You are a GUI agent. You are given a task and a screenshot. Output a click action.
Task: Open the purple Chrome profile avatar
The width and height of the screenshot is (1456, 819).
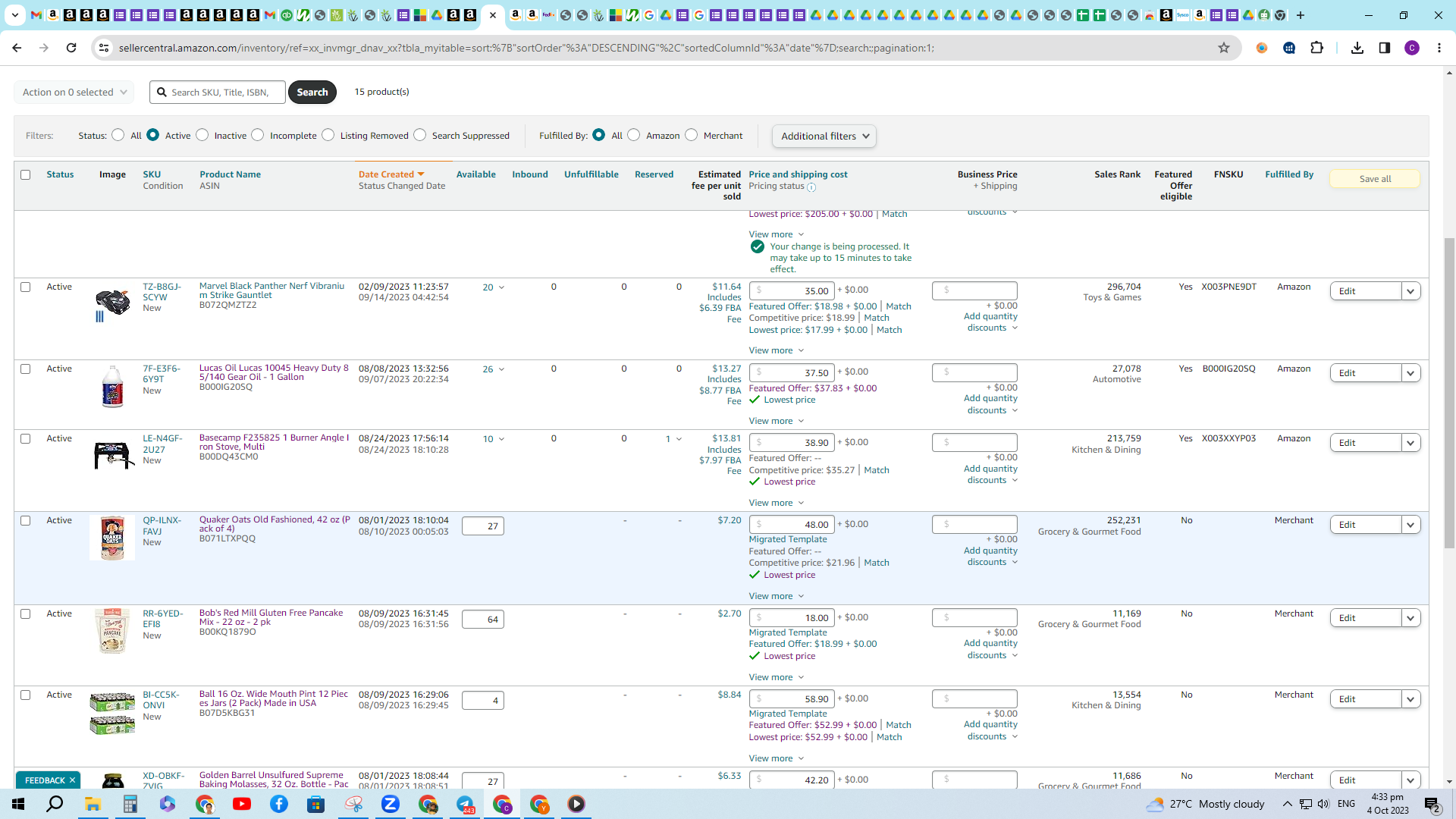[1412, 48]
